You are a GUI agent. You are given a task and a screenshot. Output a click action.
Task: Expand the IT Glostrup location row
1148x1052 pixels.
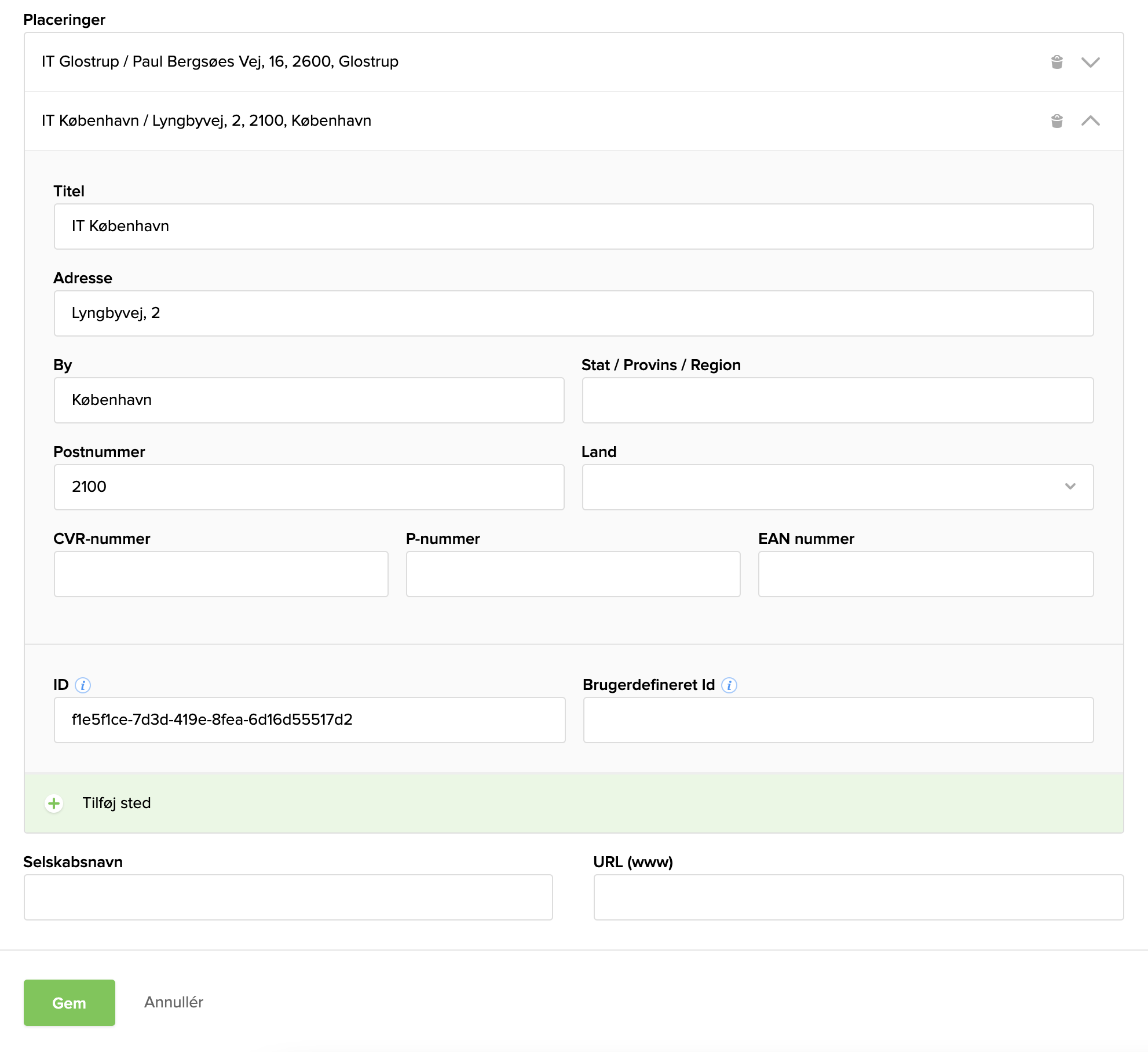click(1090, 62)
